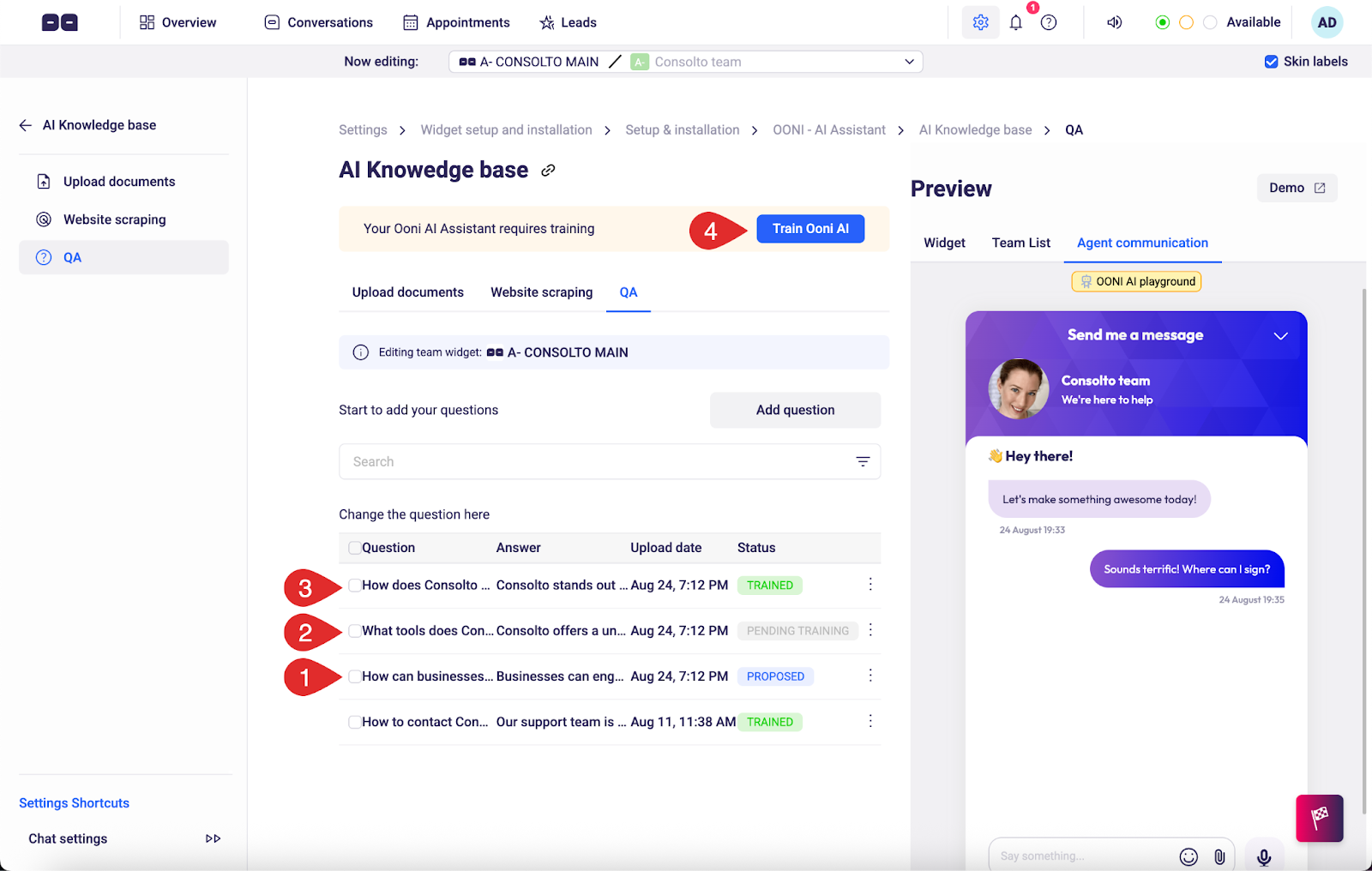Check the What tools does Con question

(x=354, y=631)
